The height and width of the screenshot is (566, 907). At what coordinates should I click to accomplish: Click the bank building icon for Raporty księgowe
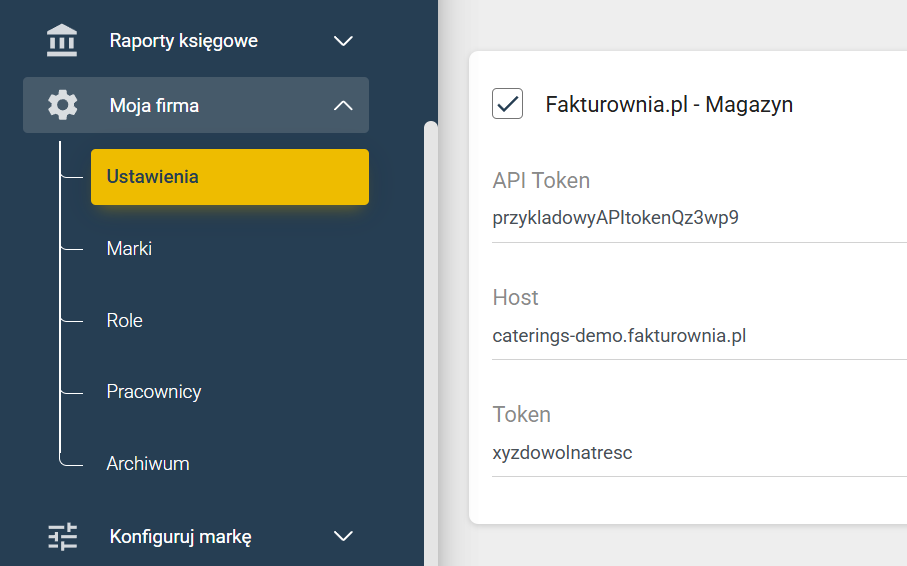click(62, 41)
